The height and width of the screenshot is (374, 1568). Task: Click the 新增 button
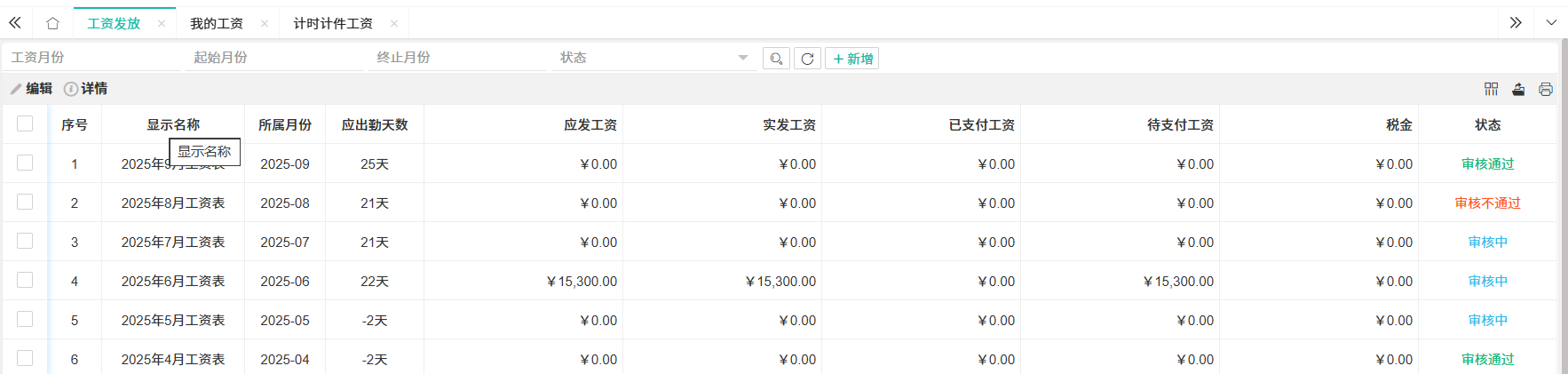852,59
